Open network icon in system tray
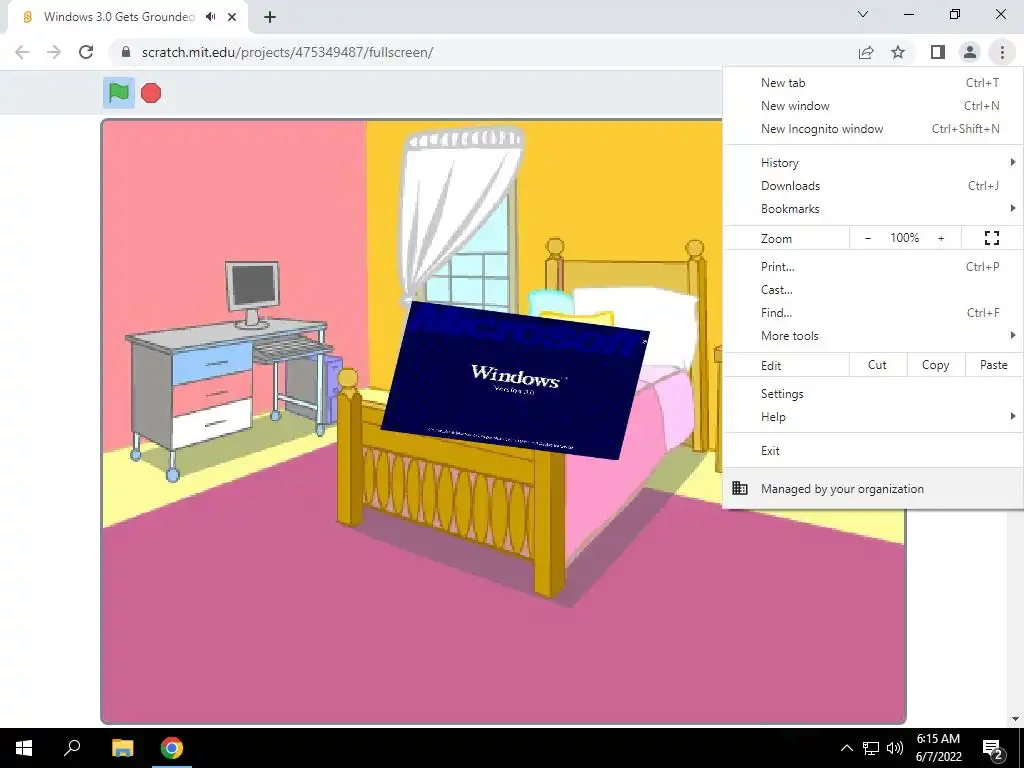The height and width of the screenshot is (768, 1024). (871, 748)
